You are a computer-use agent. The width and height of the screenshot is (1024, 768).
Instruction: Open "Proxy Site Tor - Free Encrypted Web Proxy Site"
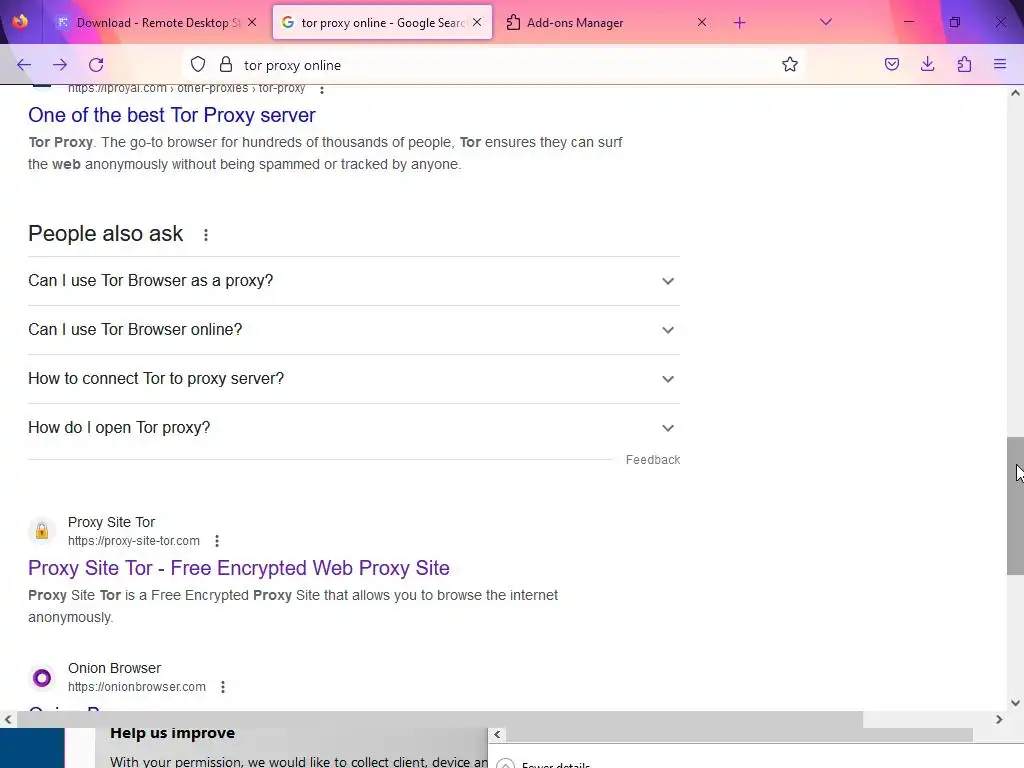coord(239,568)
